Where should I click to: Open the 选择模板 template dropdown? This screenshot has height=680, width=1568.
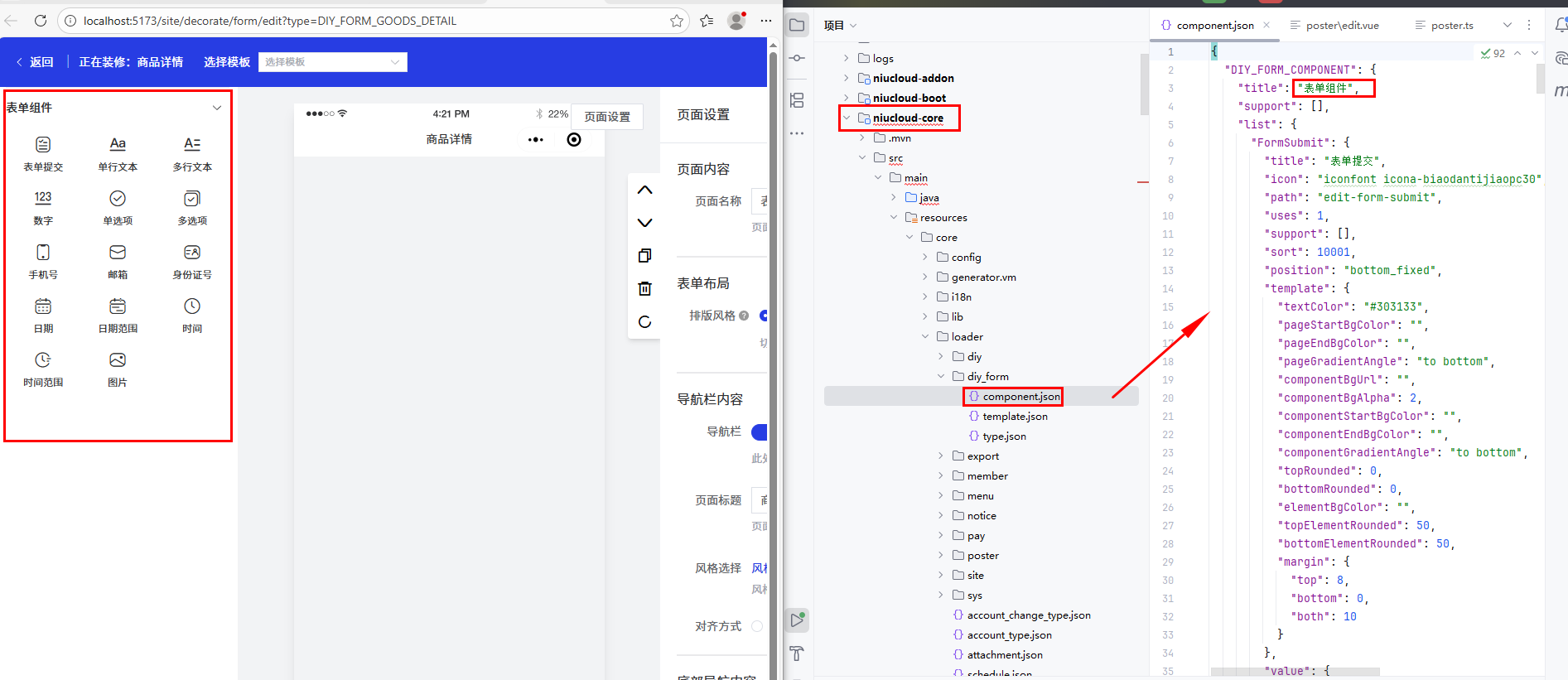(x=332, y=62)
